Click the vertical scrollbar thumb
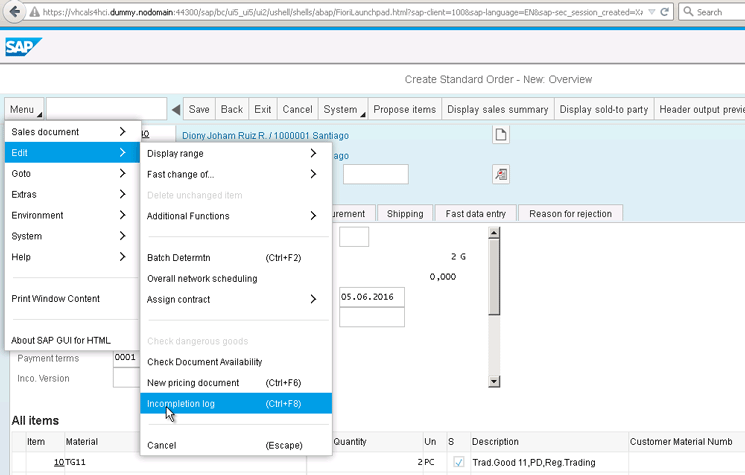Screen dimensions: 745x475 (x=494, y=277)
